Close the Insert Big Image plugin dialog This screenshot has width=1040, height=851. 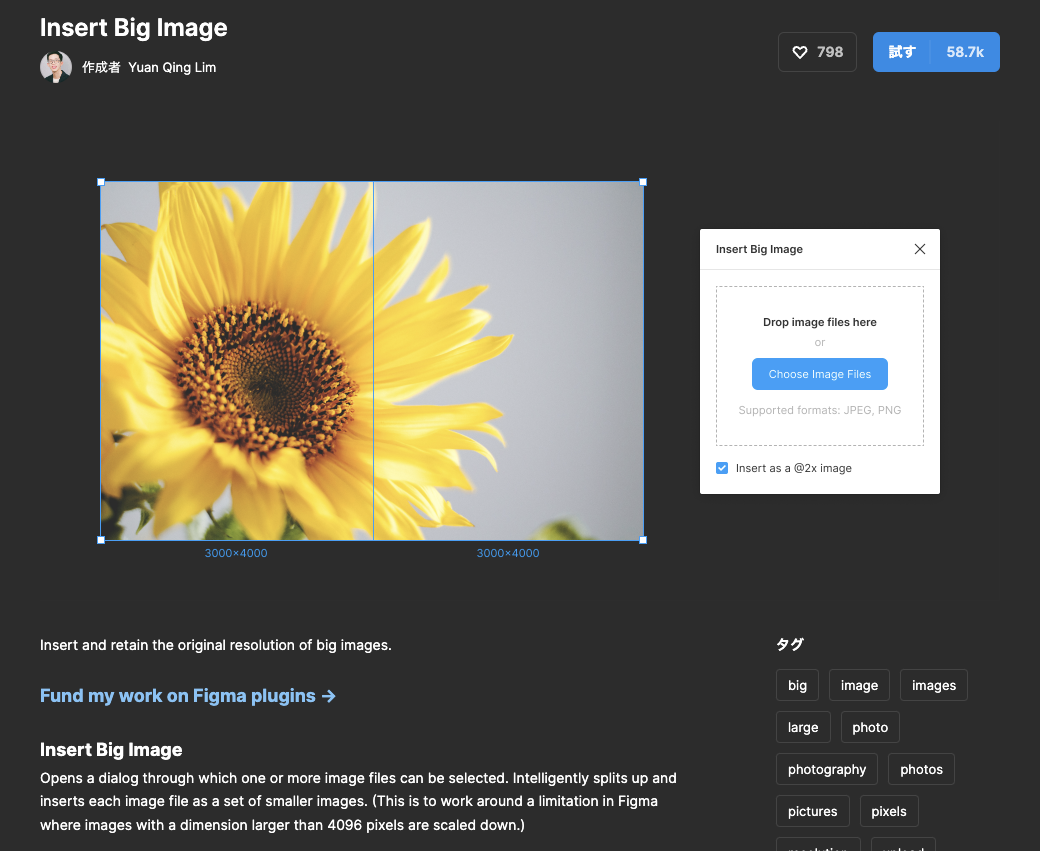(919, 249)
